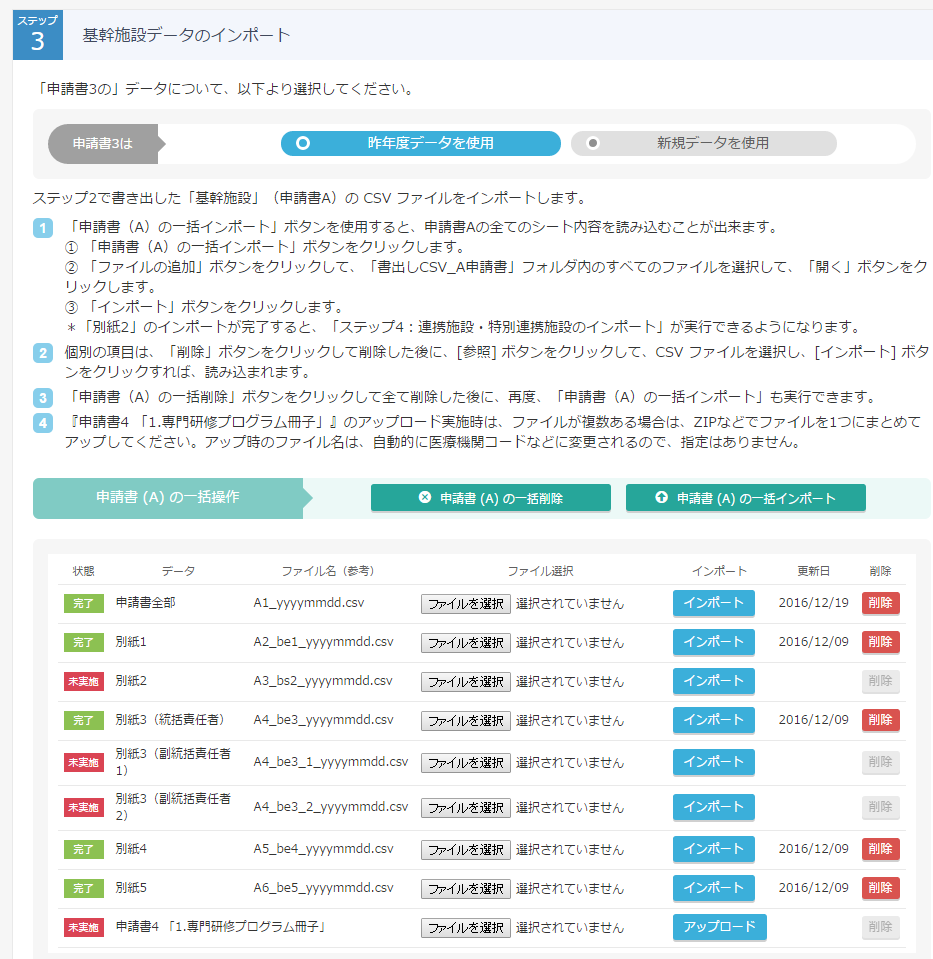Delete the 申請書全部 entry

[880, 603]
